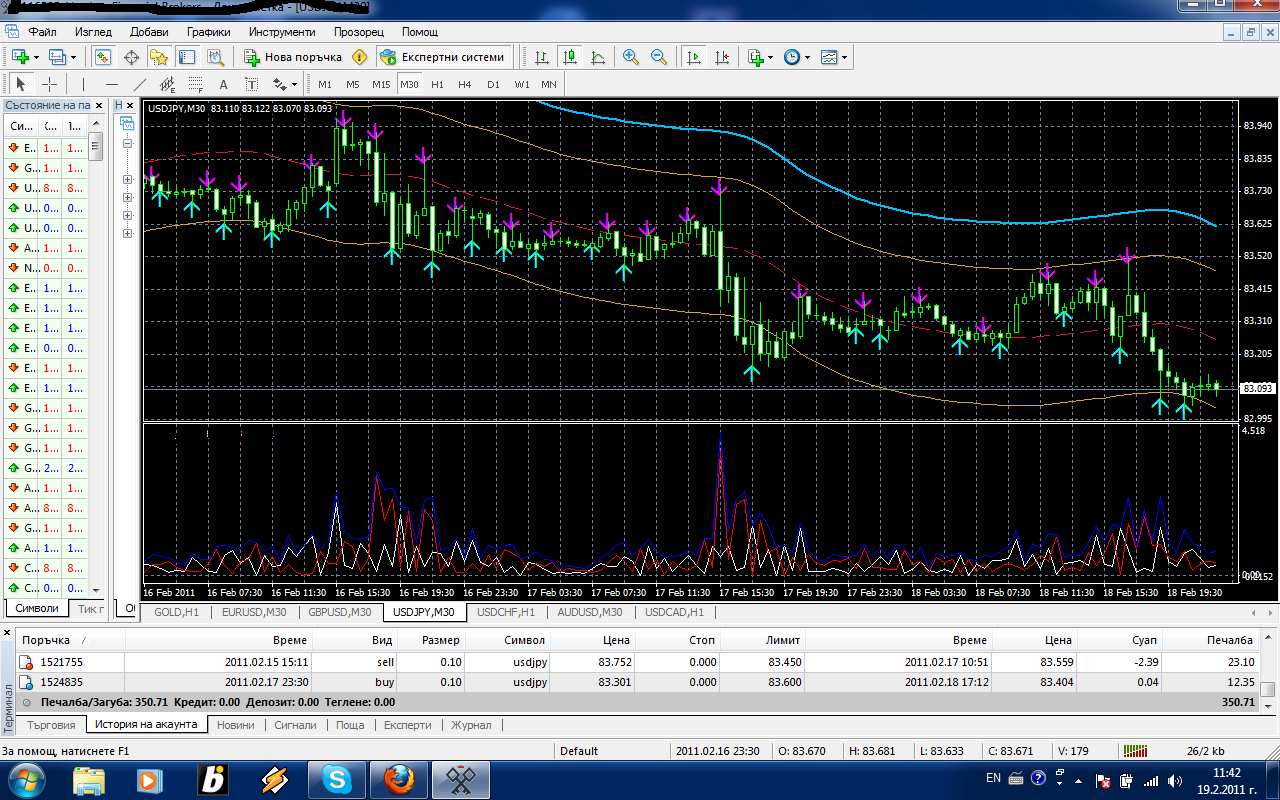Toggle chart Auto Scroll
The width and height of the screenshot is (1280, 800).
point(694,57)
